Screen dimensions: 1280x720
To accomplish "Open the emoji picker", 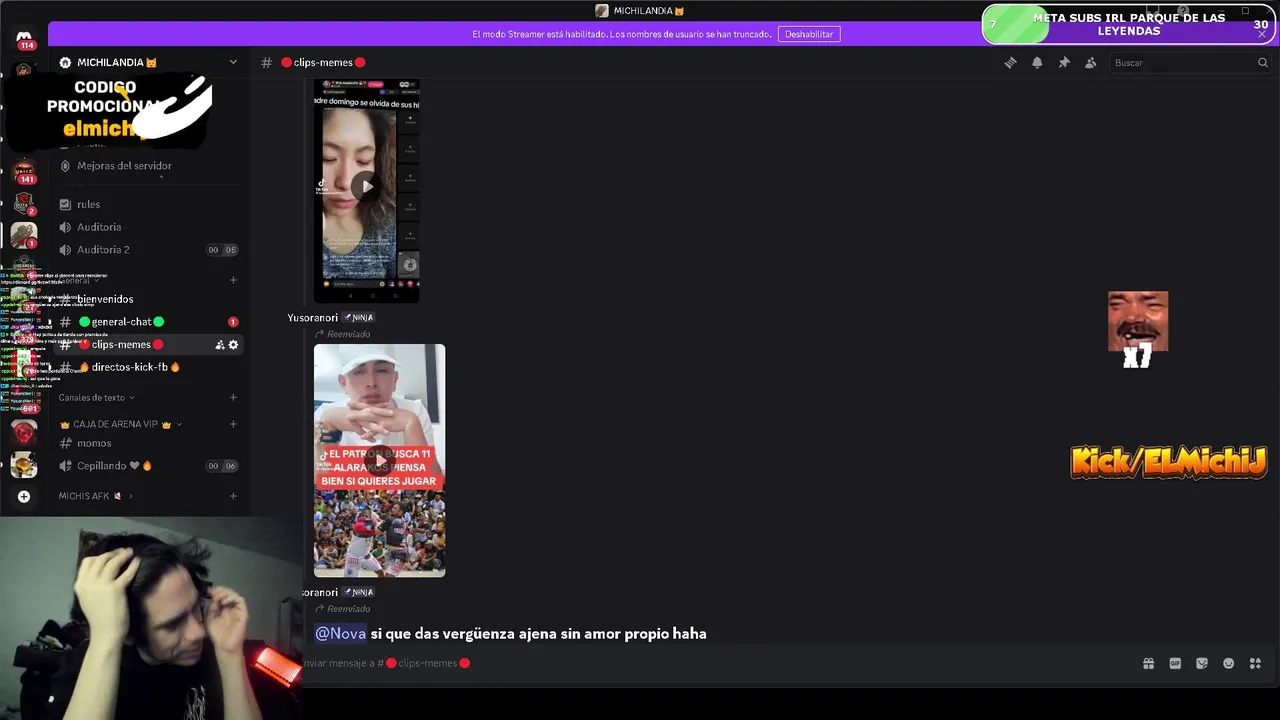I will (x=1229, y=663).
